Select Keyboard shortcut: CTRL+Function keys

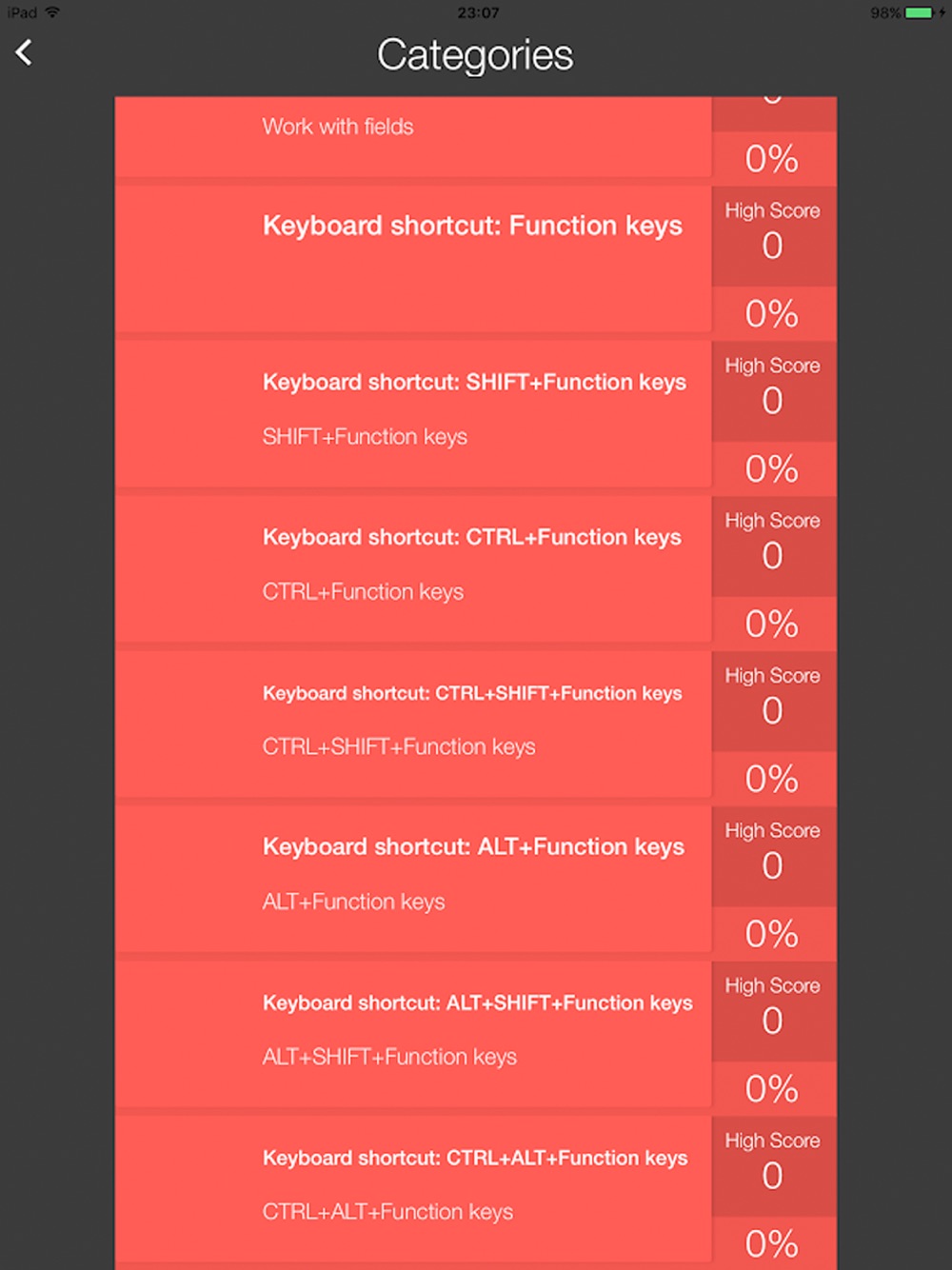pyautogui.click(x=413, y=569)
